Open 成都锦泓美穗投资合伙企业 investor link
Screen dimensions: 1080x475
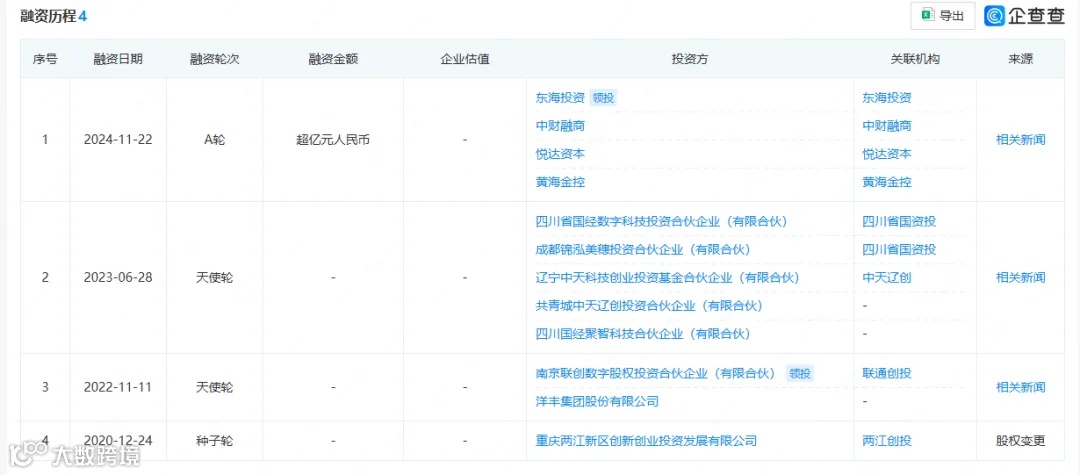click(x=643, y=249)
